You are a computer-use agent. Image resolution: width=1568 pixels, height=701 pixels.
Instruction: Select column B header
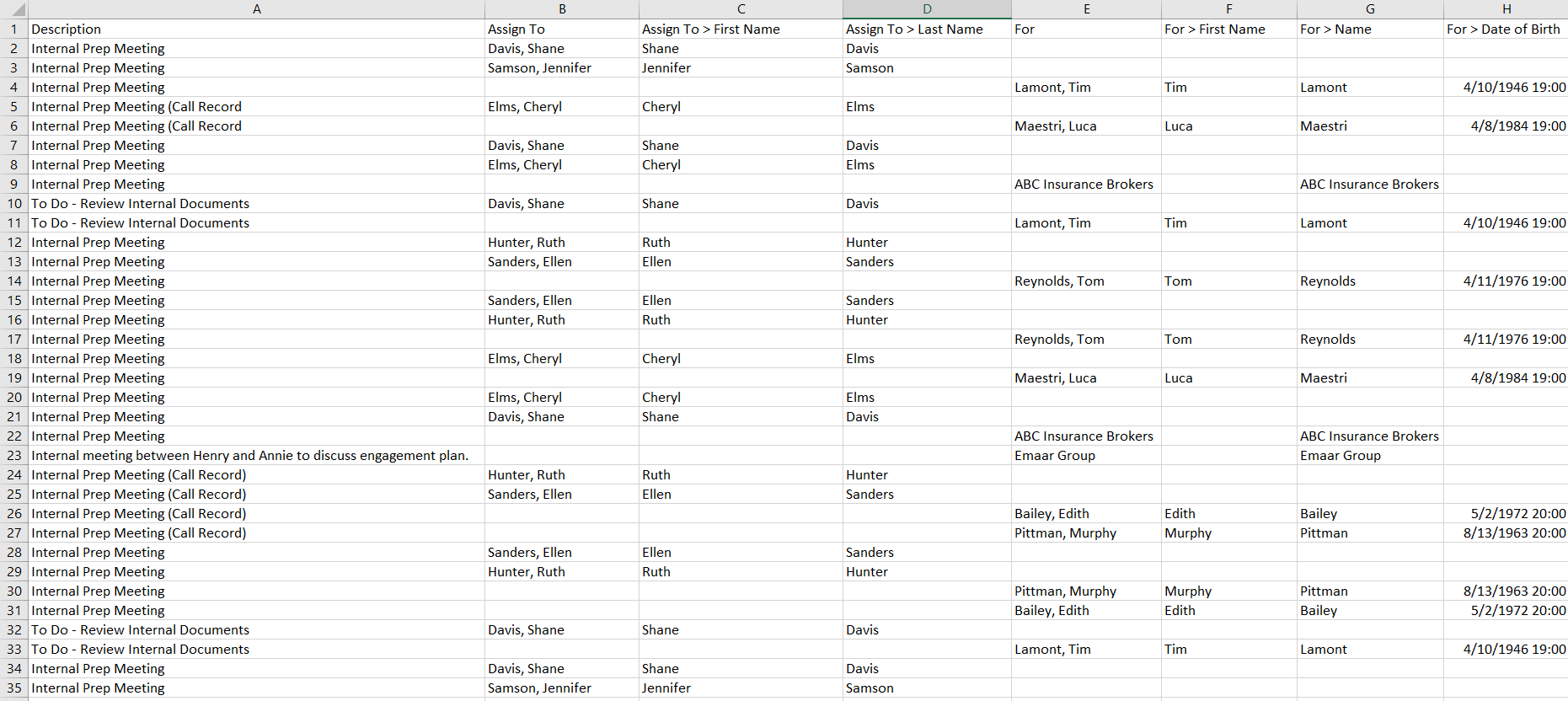coord(561,9)
